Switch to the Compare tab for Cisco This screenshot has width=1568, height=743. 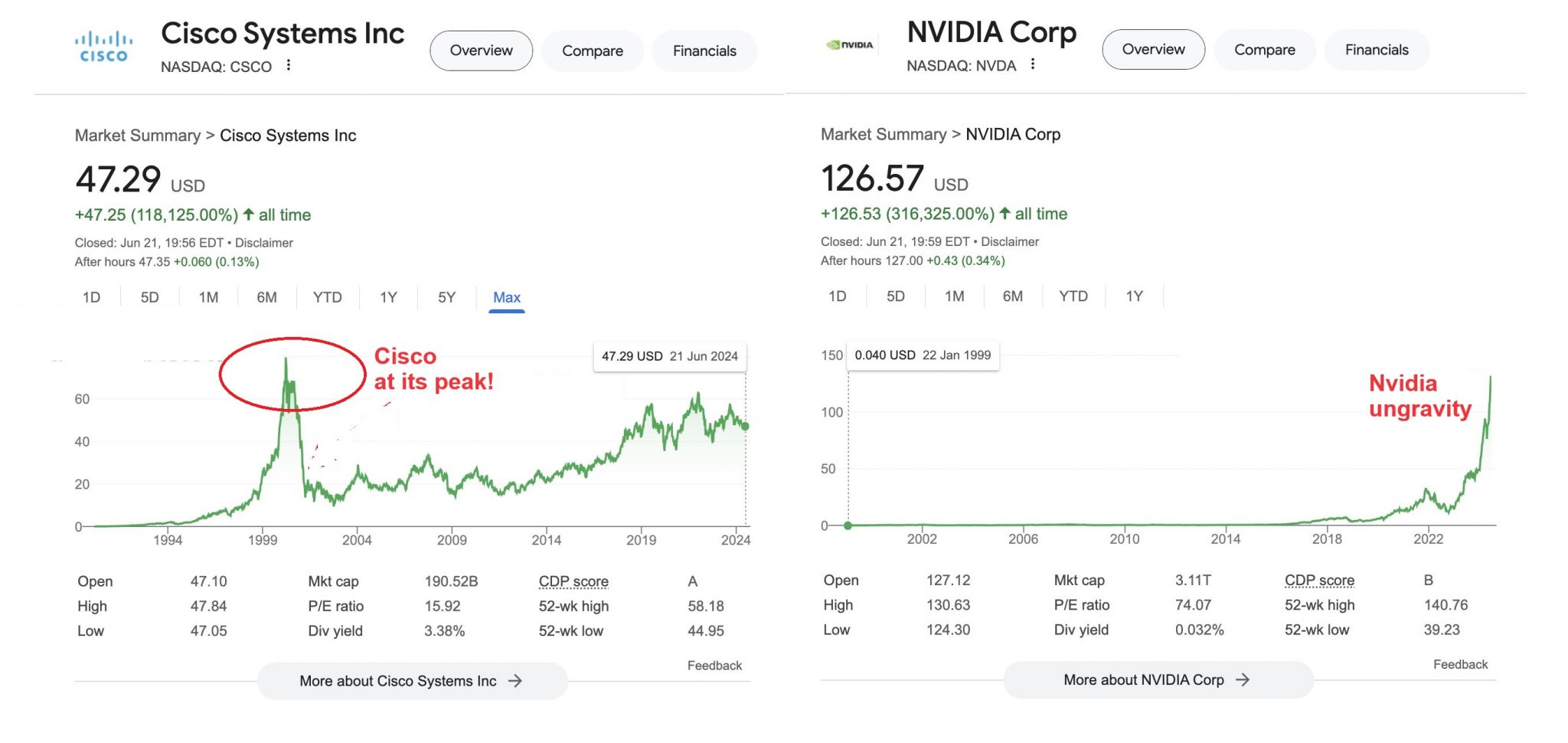pyautogui.click(x=593, y=51)
